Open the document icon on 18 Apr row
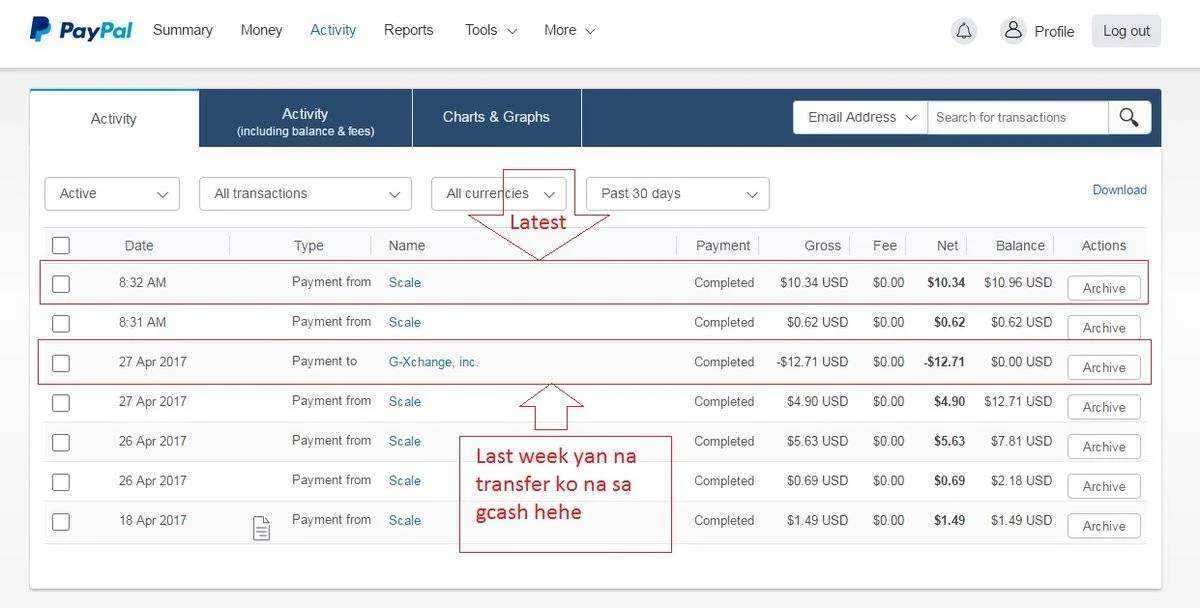The image size is (1200, 608). click(x=261, y=527)
